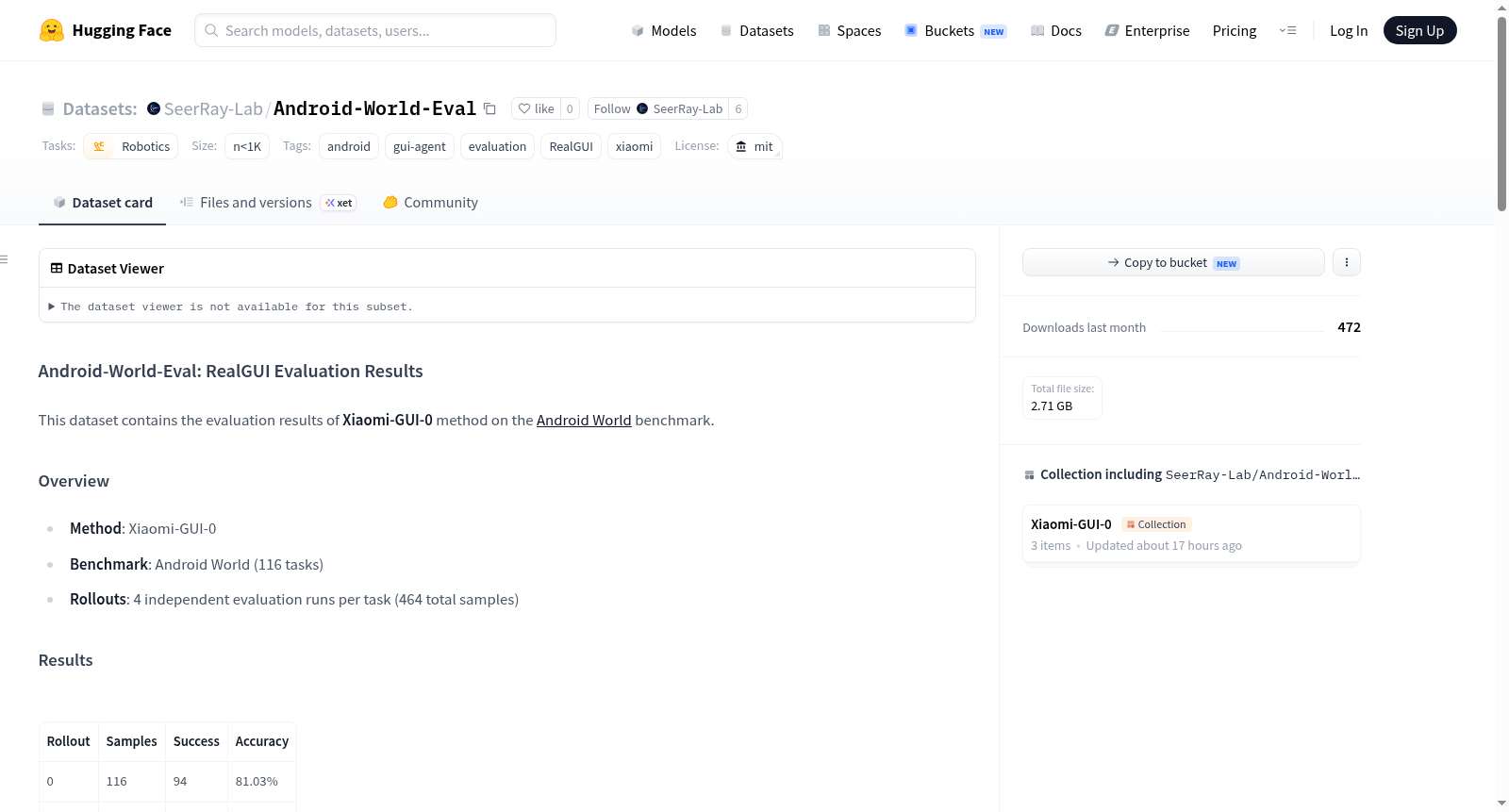The width and height of the screenshot is (1509, 812).
Task: Expand dataset viewer unavailable message
Action: point(231,307)
